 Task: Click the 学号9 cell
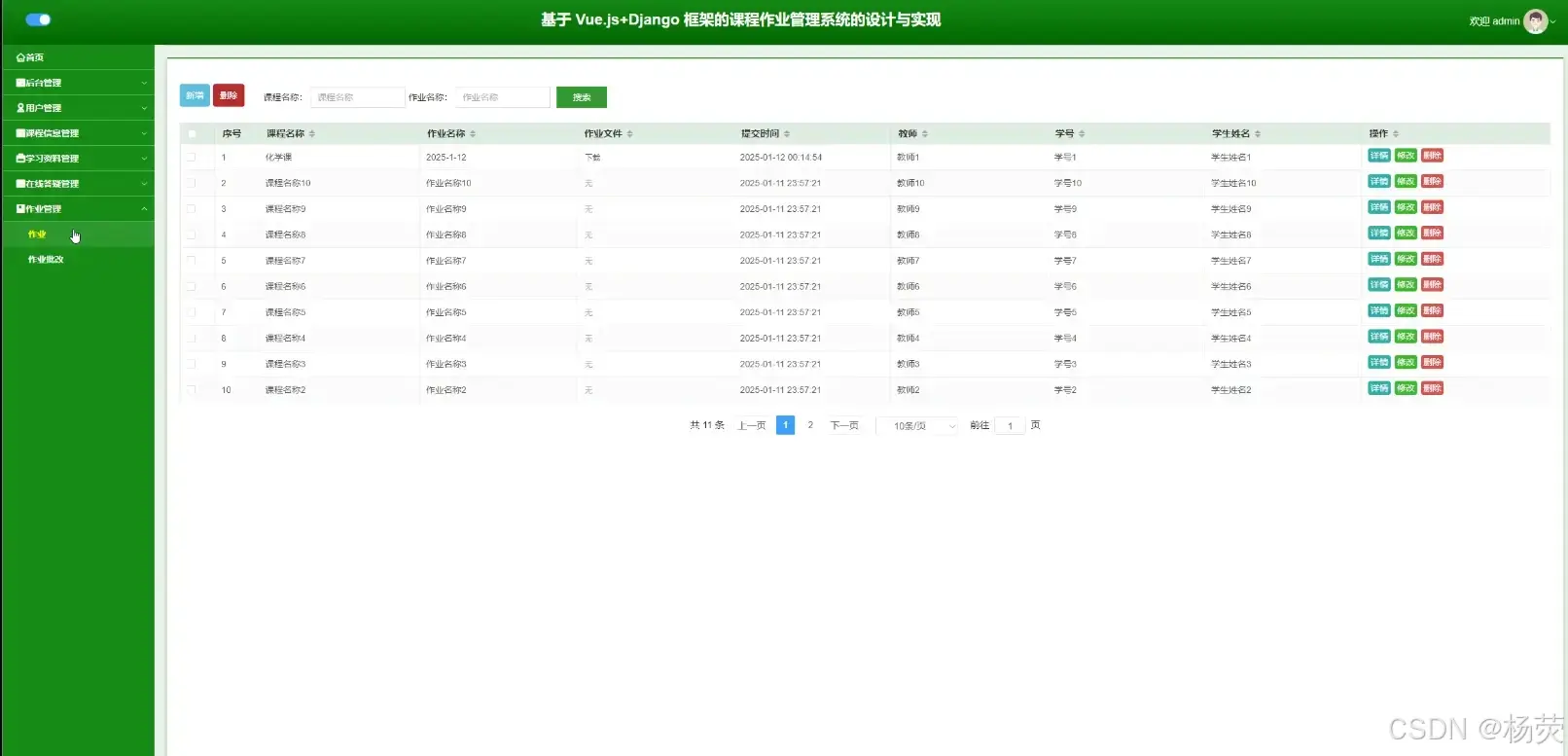point(1066,209)
